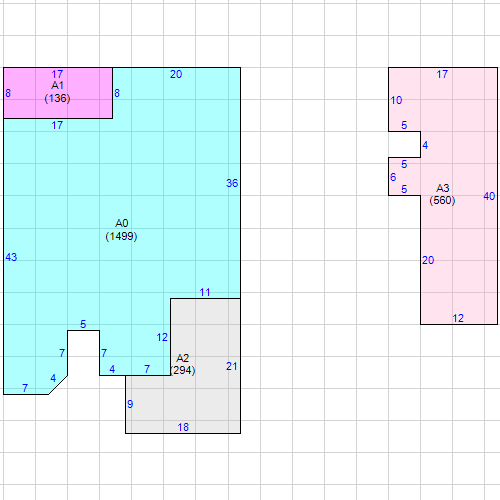Click the 4 dimension in A3's notch
Viewport: 500px width, 500px height.
(x=425, y=145)
